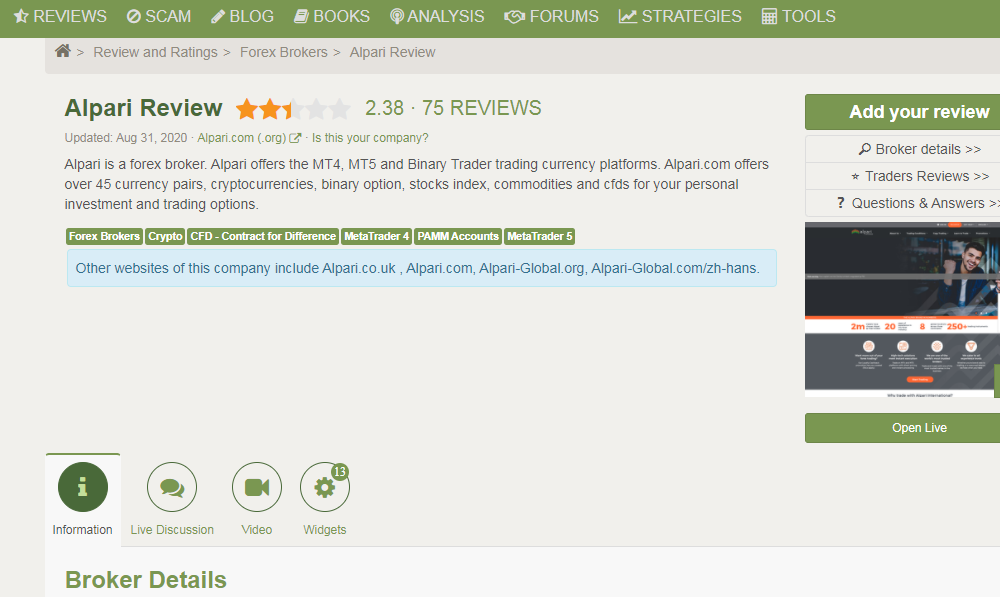This screenshot has height=597, width=1000.
Task: Click the 75 REVIEWS count
Action: click(x=482, y=108)
